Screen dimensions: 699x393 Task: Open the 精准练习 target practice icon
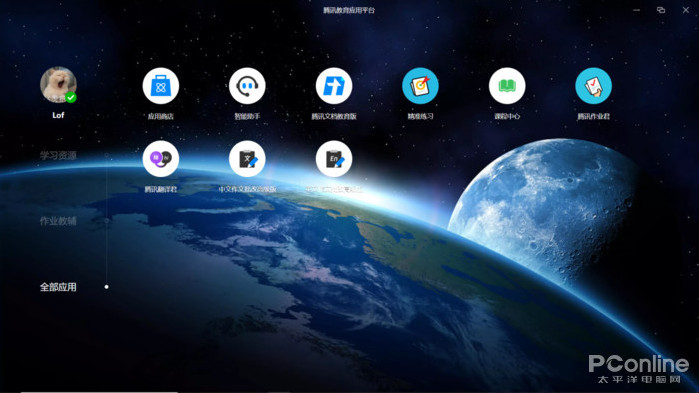click(420, 86)
